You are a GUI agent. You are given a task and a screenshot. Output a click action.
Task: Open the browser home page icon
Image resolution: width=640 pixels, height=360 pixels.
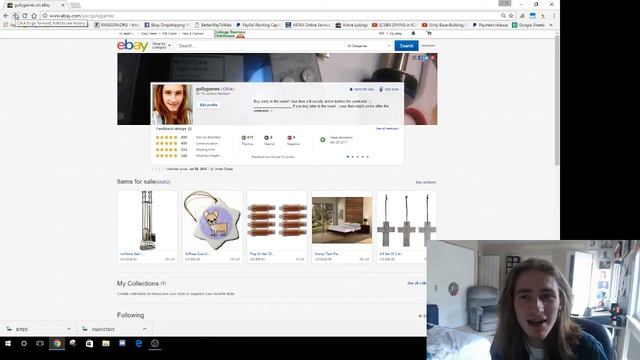(34, 16)
